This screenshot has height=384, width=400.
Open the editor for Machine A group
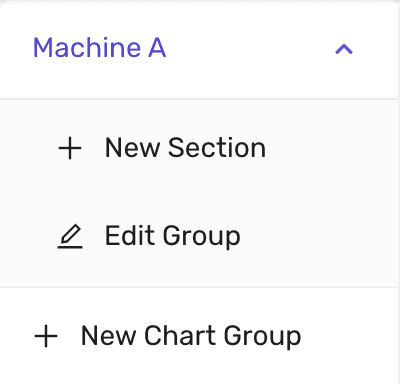click(200, 236)
